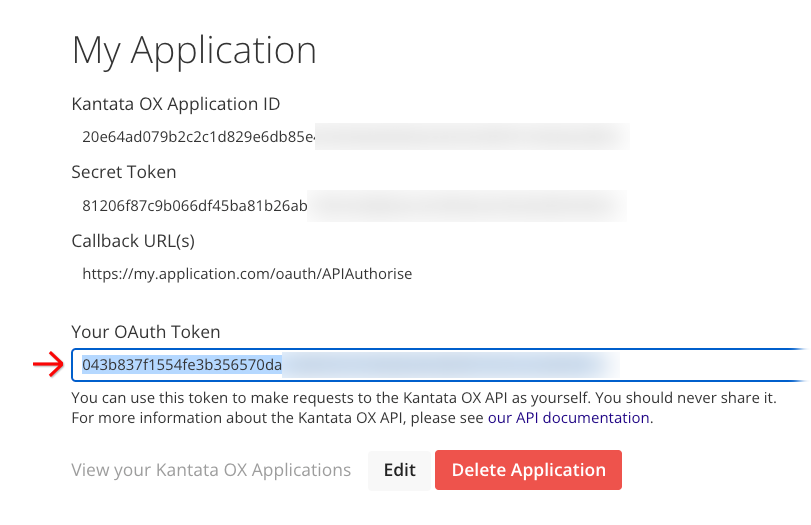The image size is (811, 525).
Task: Open View your Kantata OX Applications link
Action: pos(211,470)
